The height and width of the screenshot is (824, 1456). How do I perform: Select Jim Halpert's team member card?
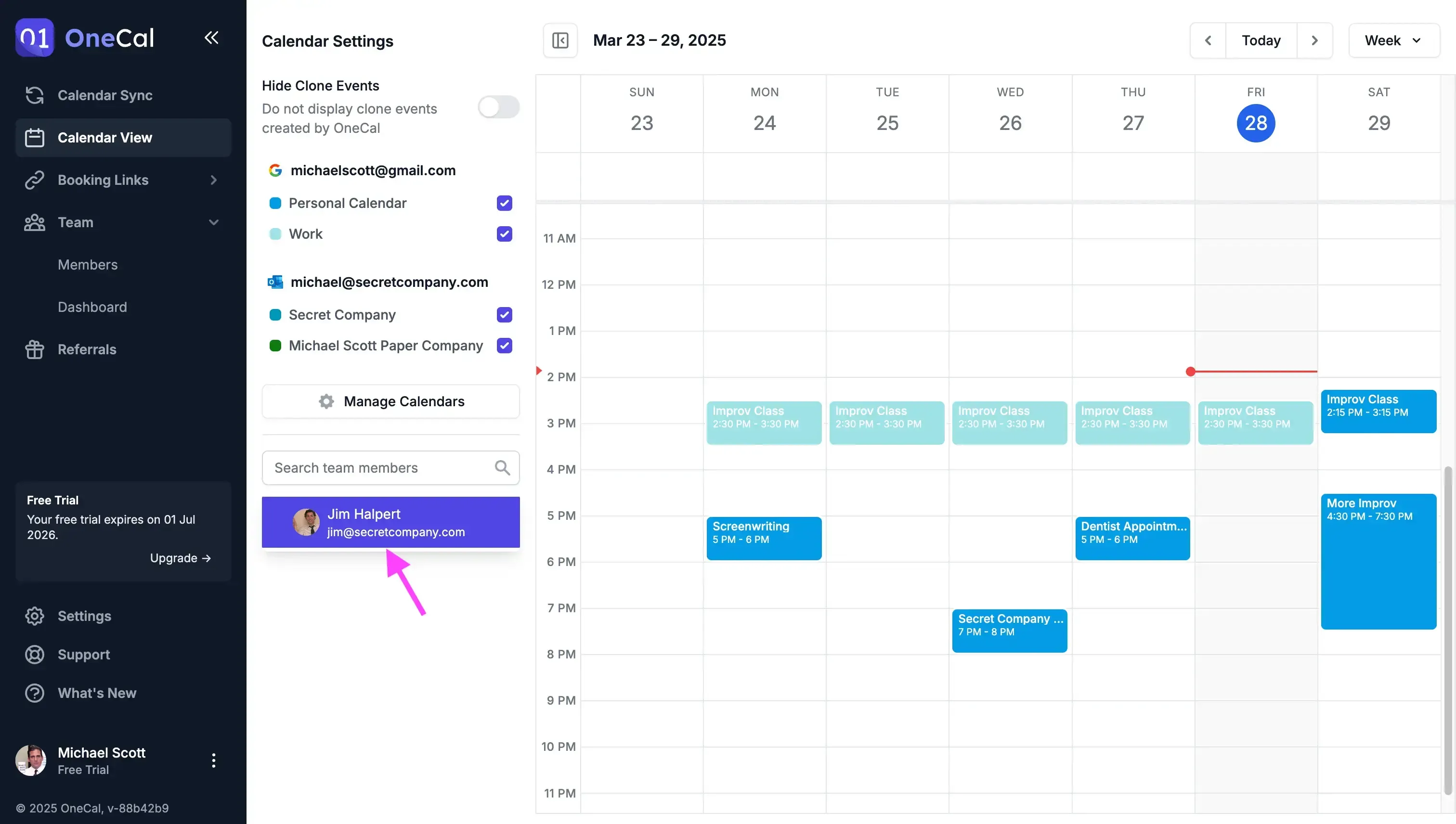tap(390, 522)
